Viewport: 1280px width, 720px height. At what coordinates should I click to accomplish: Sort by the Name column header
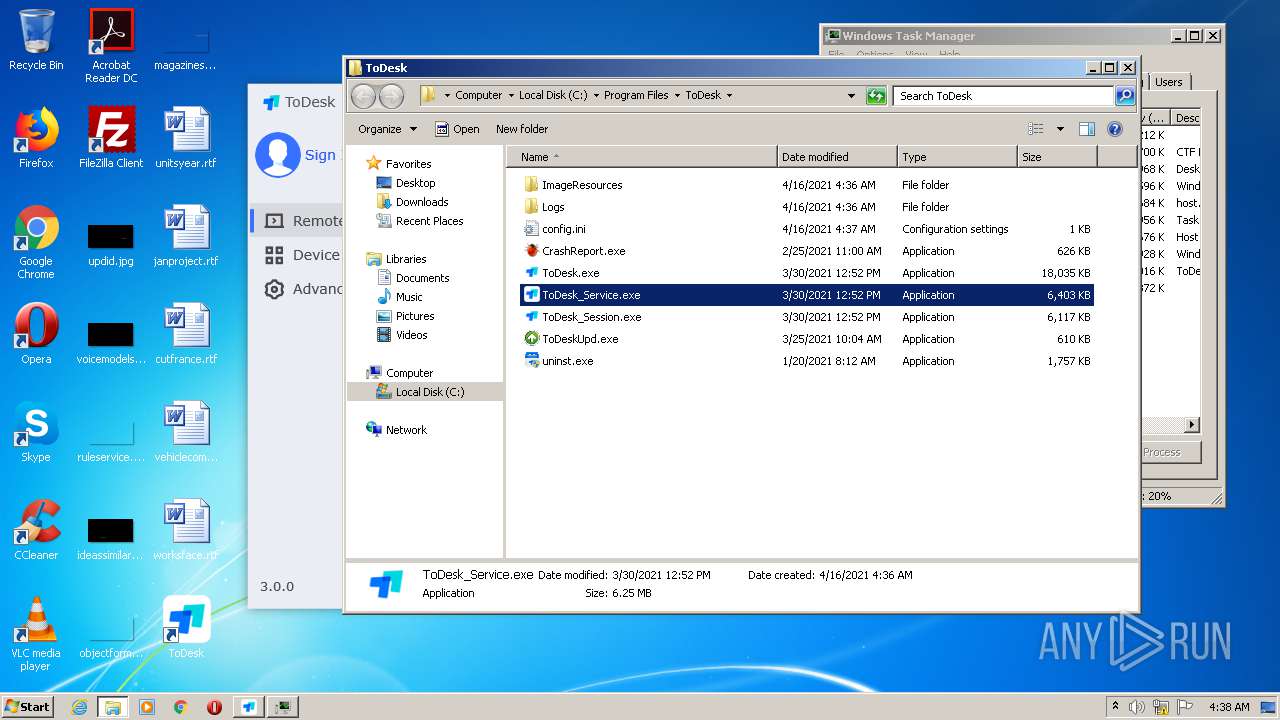(642, 157)
